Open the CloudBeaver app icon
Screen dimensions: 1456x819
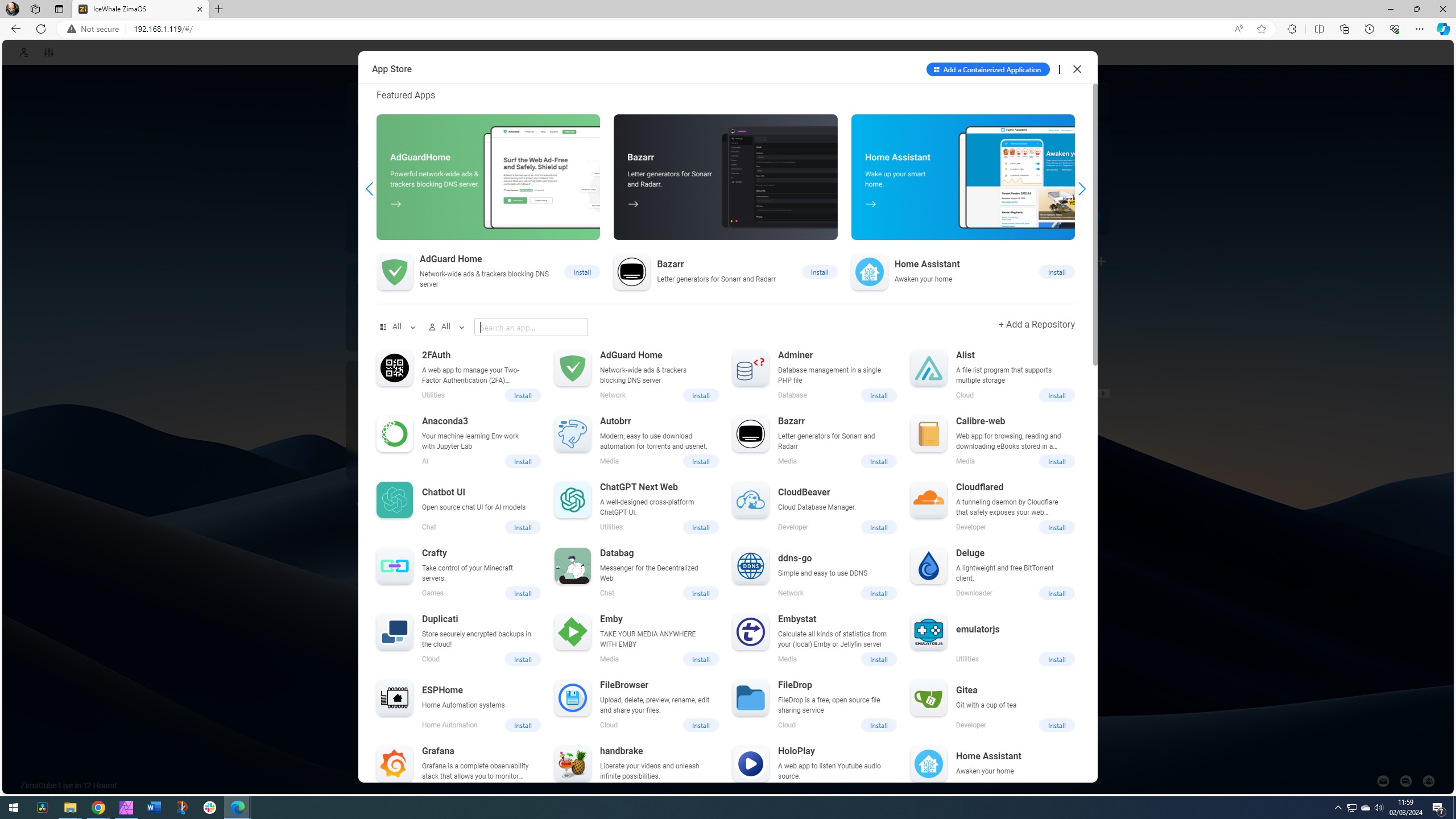coord(750,500)
